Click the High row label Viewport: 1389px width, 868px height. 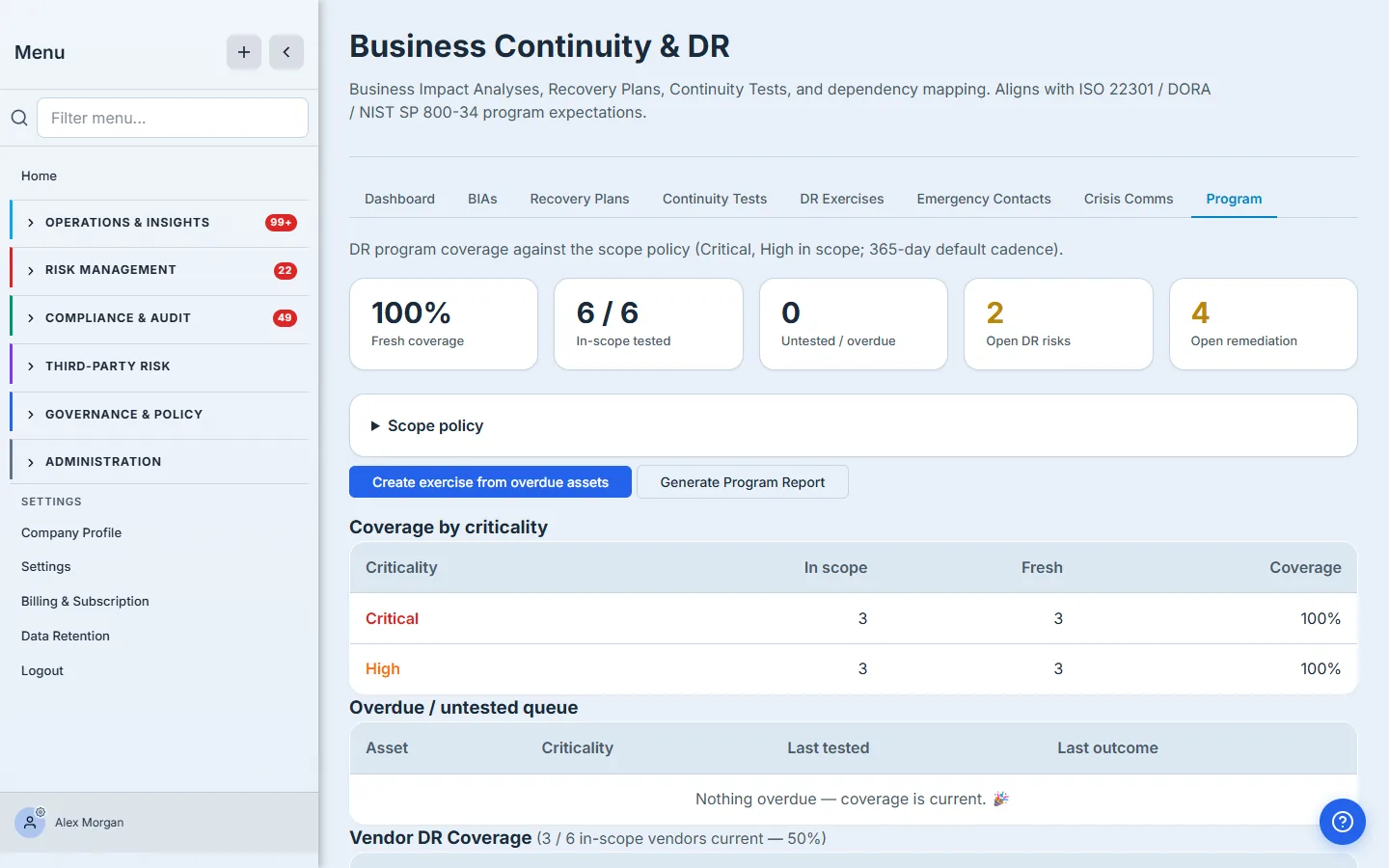coord(383,668)
